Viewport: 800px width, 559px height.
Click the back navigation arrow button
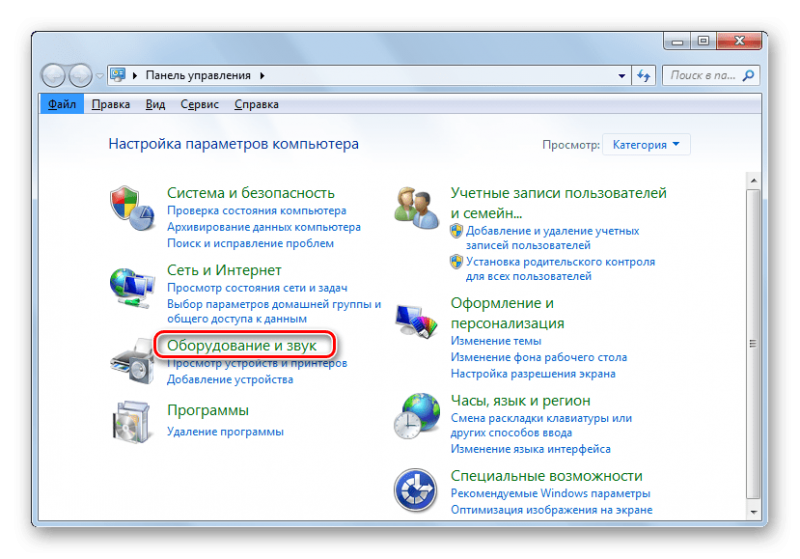[53, 76]
